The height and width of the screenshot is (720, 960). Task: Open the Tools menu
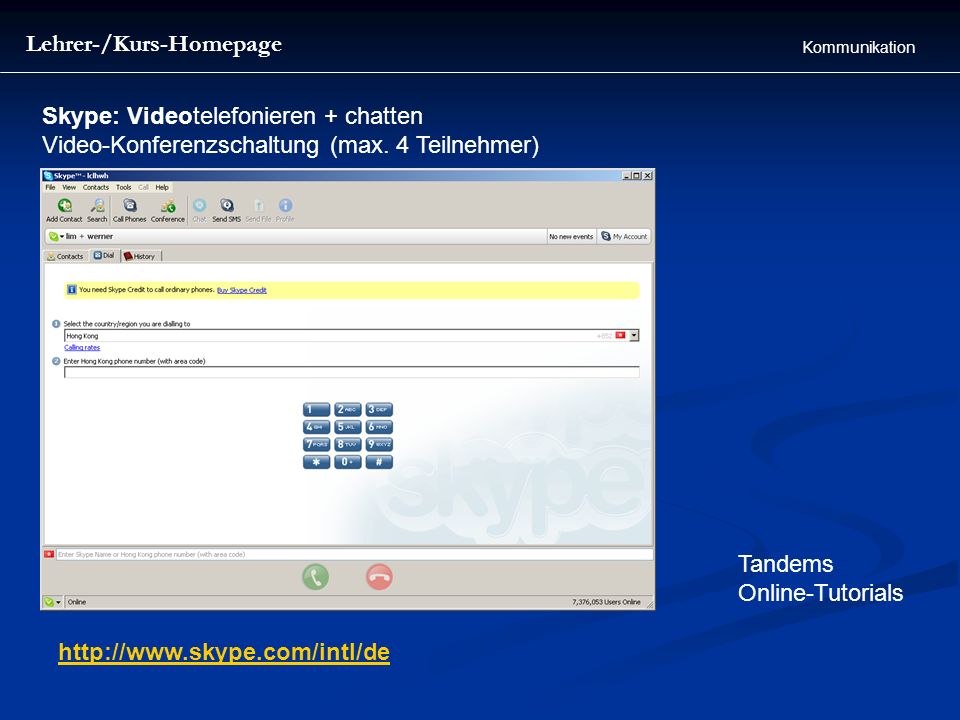tap(124, 187)
